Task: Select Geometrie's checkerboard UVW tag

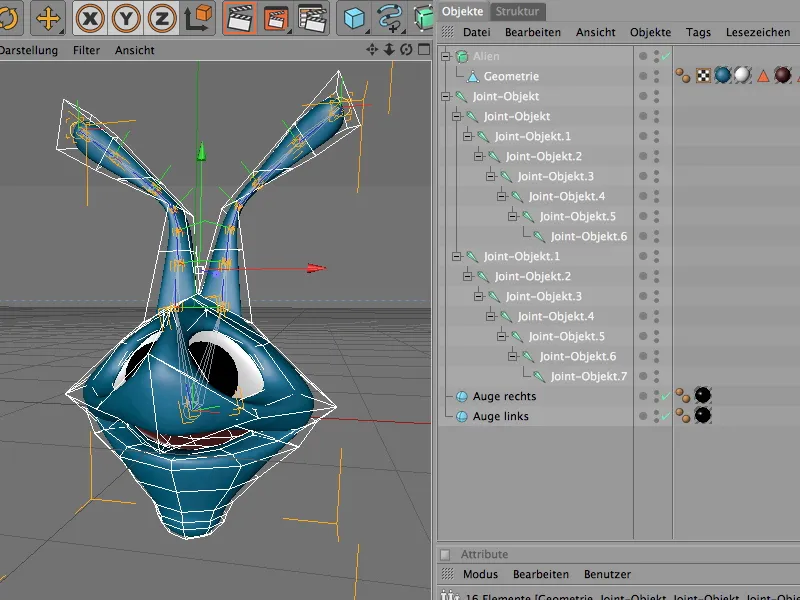Action: click(x=703, y=76)
